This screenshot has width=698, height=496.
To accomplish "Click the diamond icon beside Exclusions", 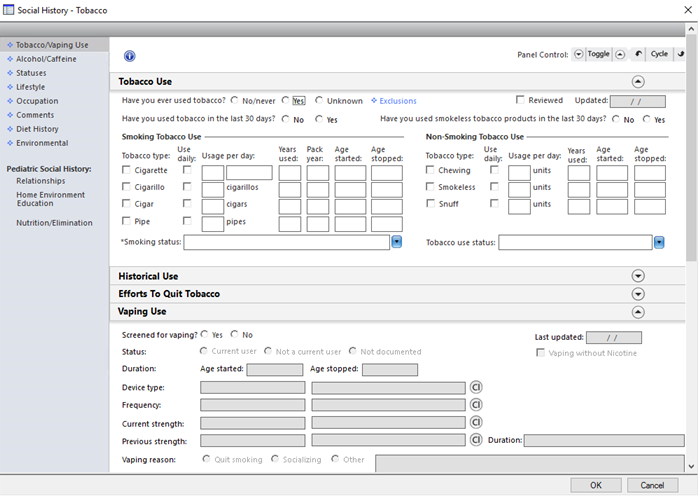I will coord(374,101).
